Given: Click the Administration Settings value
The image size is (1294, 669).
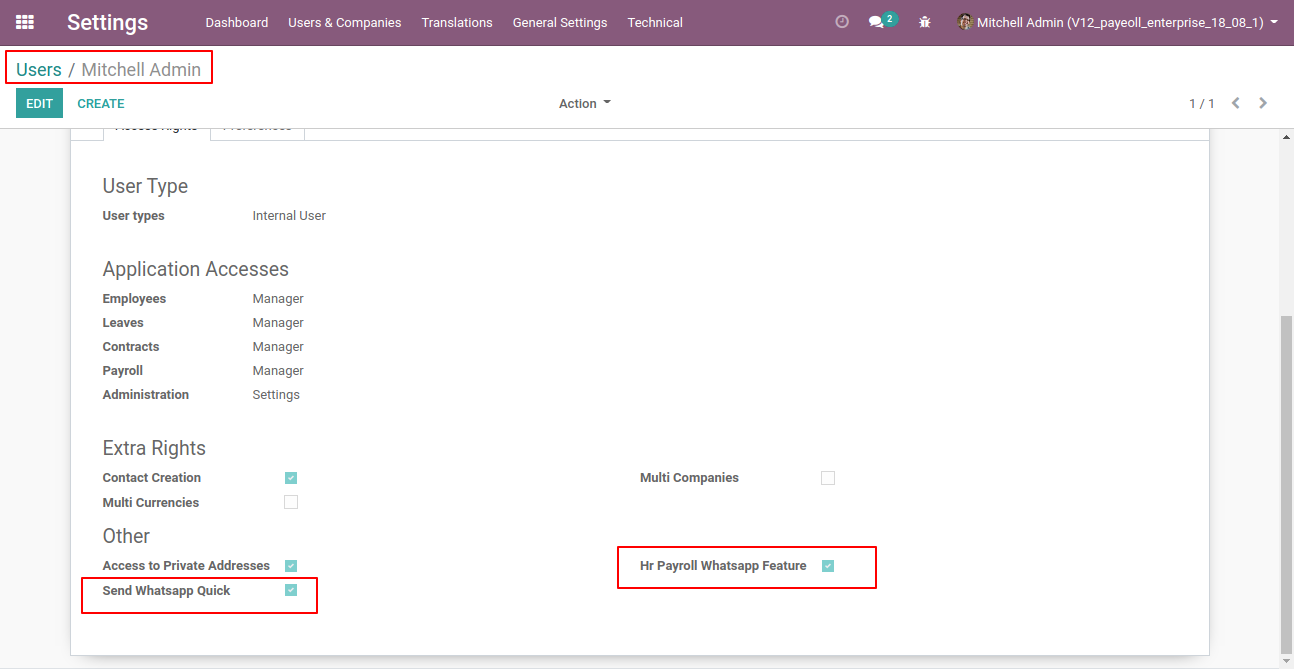Looking at the screenshot, I should click(276, 395).
